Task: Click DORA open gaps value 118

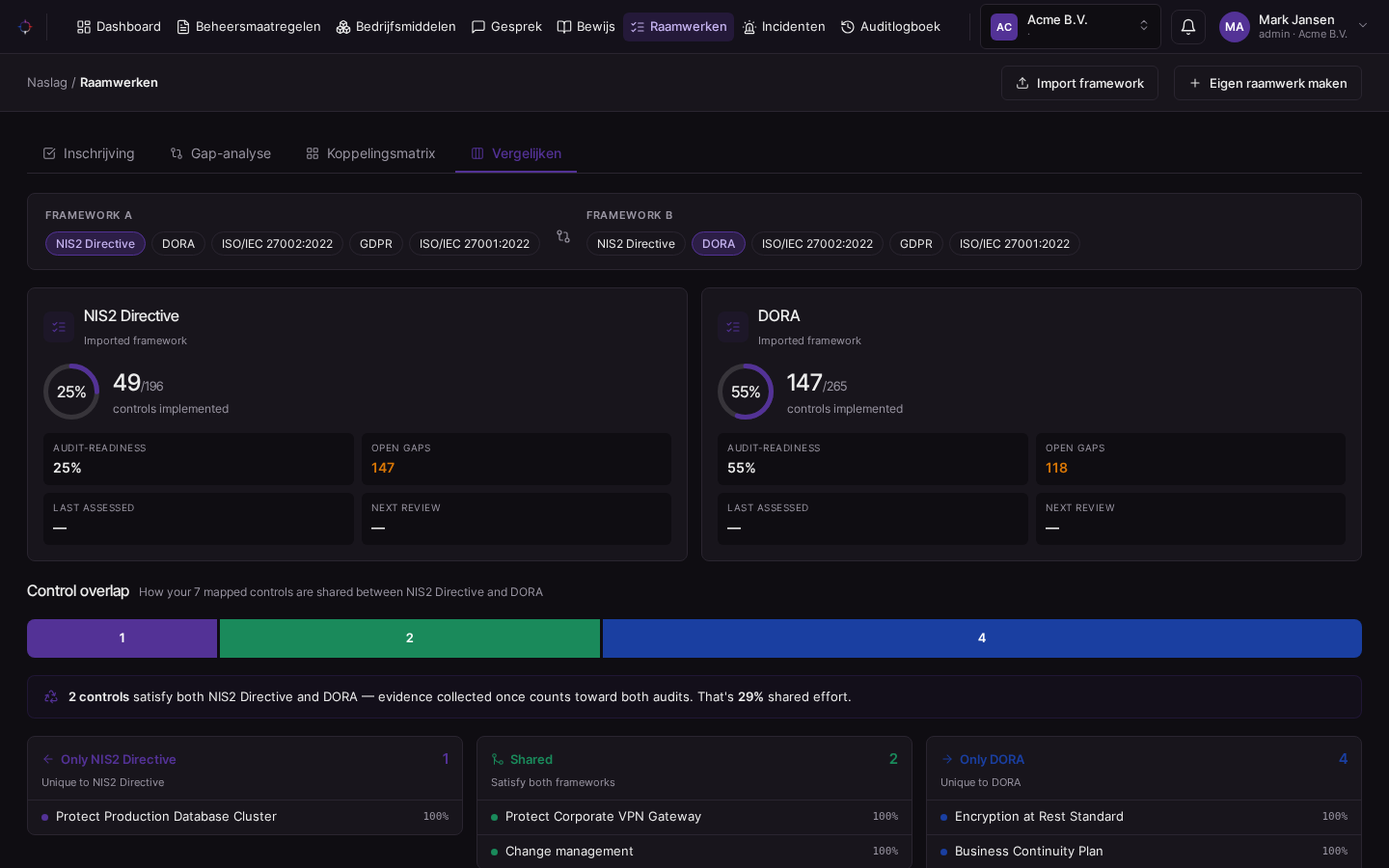Action: tap(1056, 468)
